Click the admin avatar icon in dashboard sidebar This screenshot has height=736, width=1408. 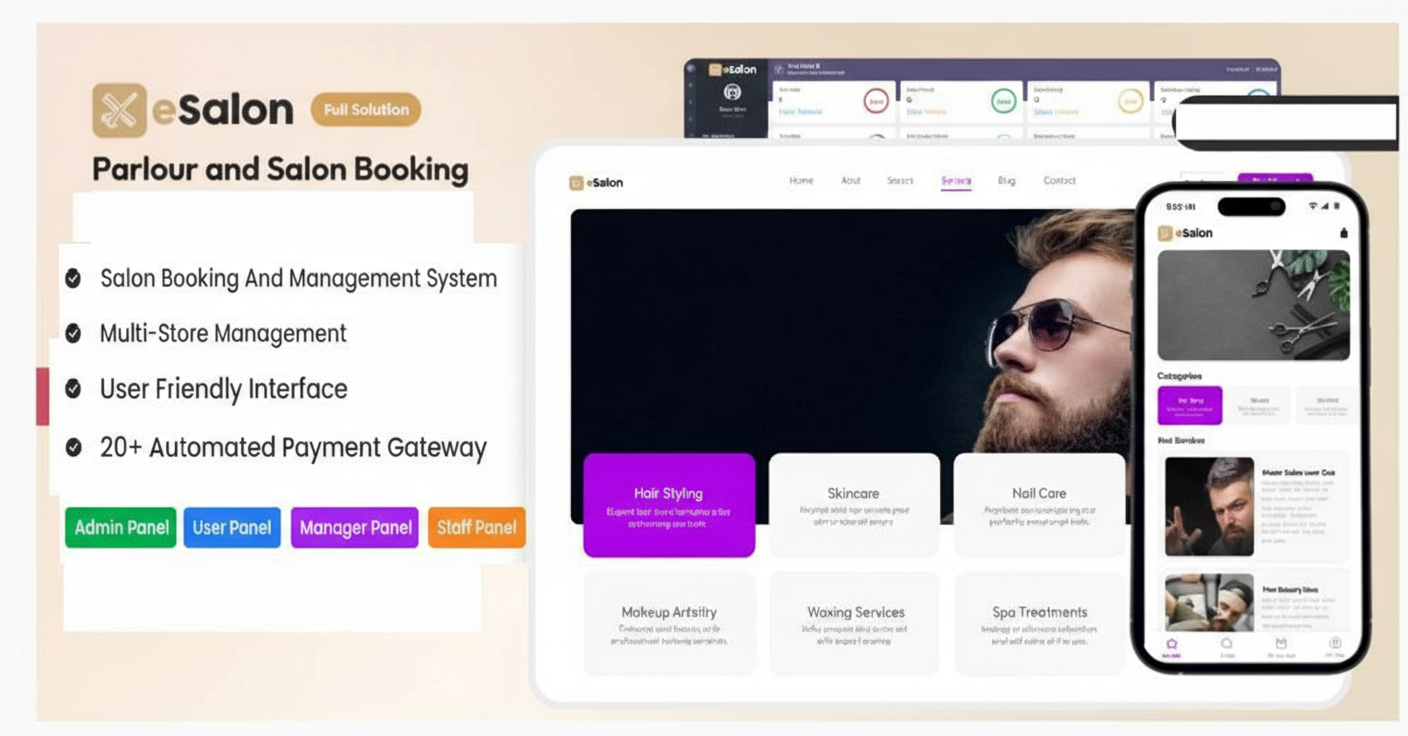click(x=732, y=93)
